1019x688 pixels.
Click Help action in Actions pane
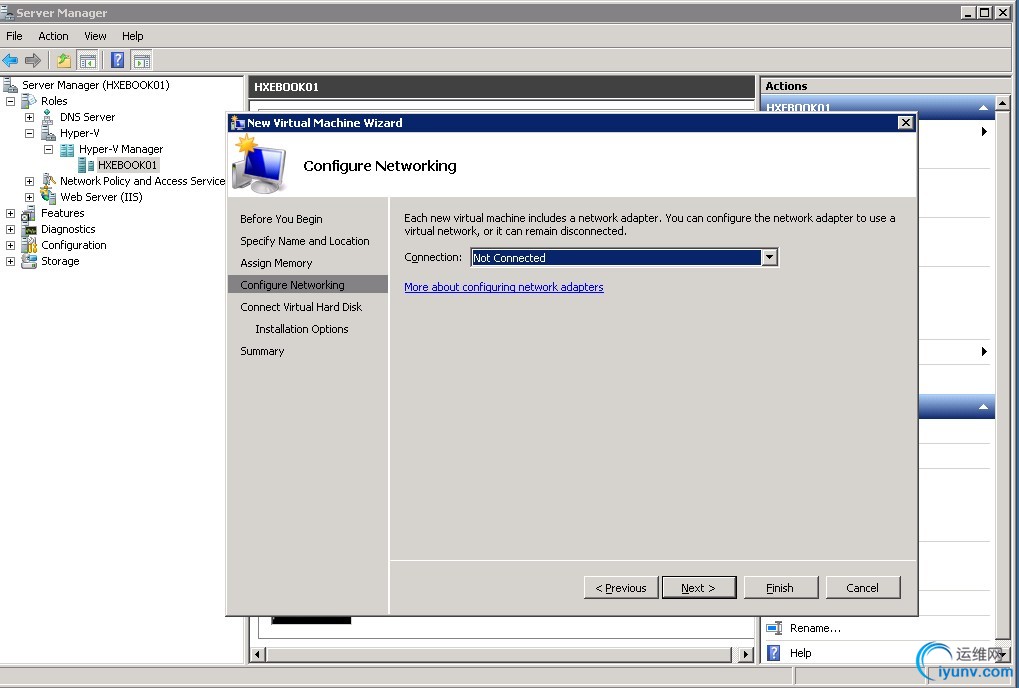click(x=800, y=653)
